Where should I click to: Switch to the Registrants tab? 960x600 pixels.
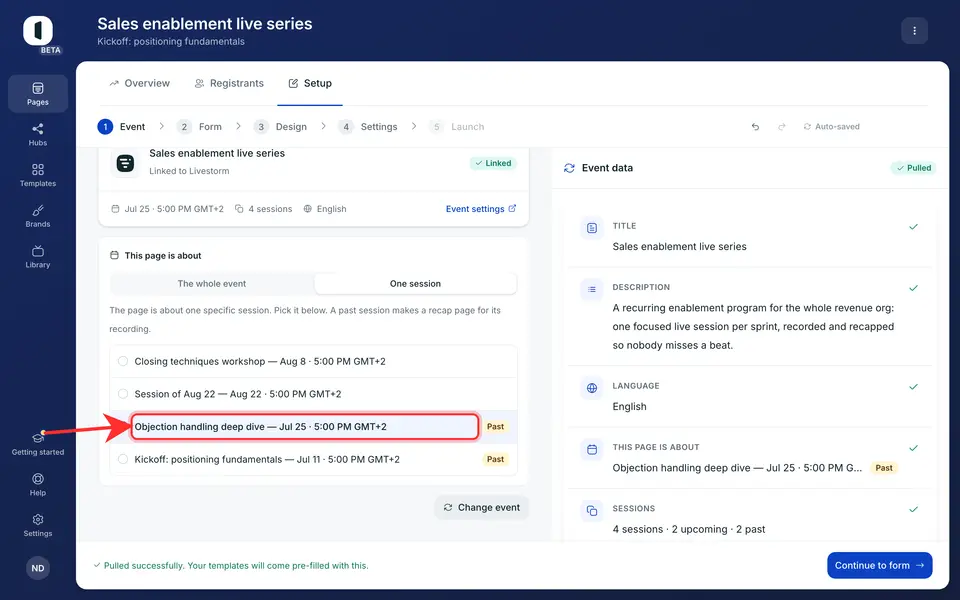pos(229,83)
